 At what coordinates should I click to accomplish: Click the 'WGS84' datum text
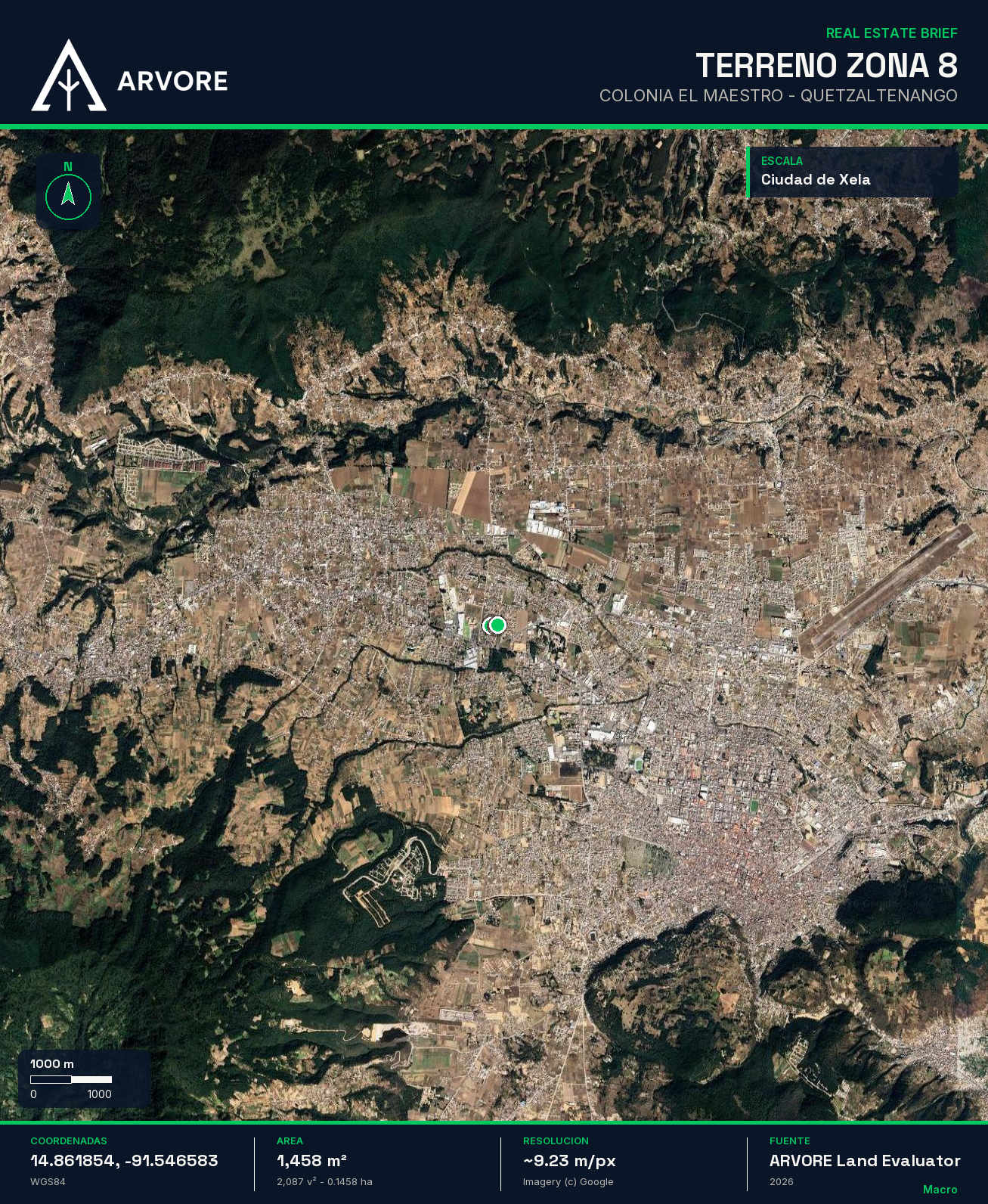tap(48, 1181)
